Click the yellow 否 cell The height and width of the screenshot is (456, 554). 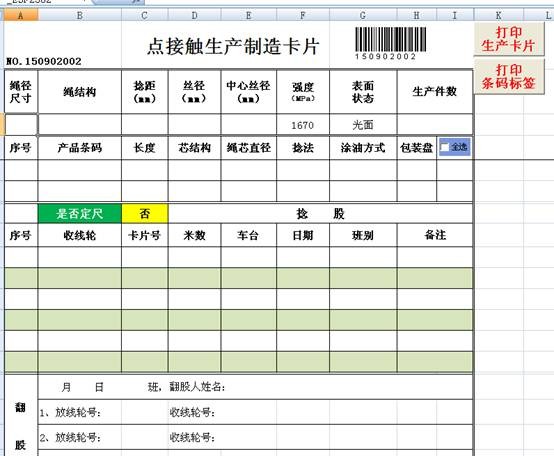[x=145, y=214]
